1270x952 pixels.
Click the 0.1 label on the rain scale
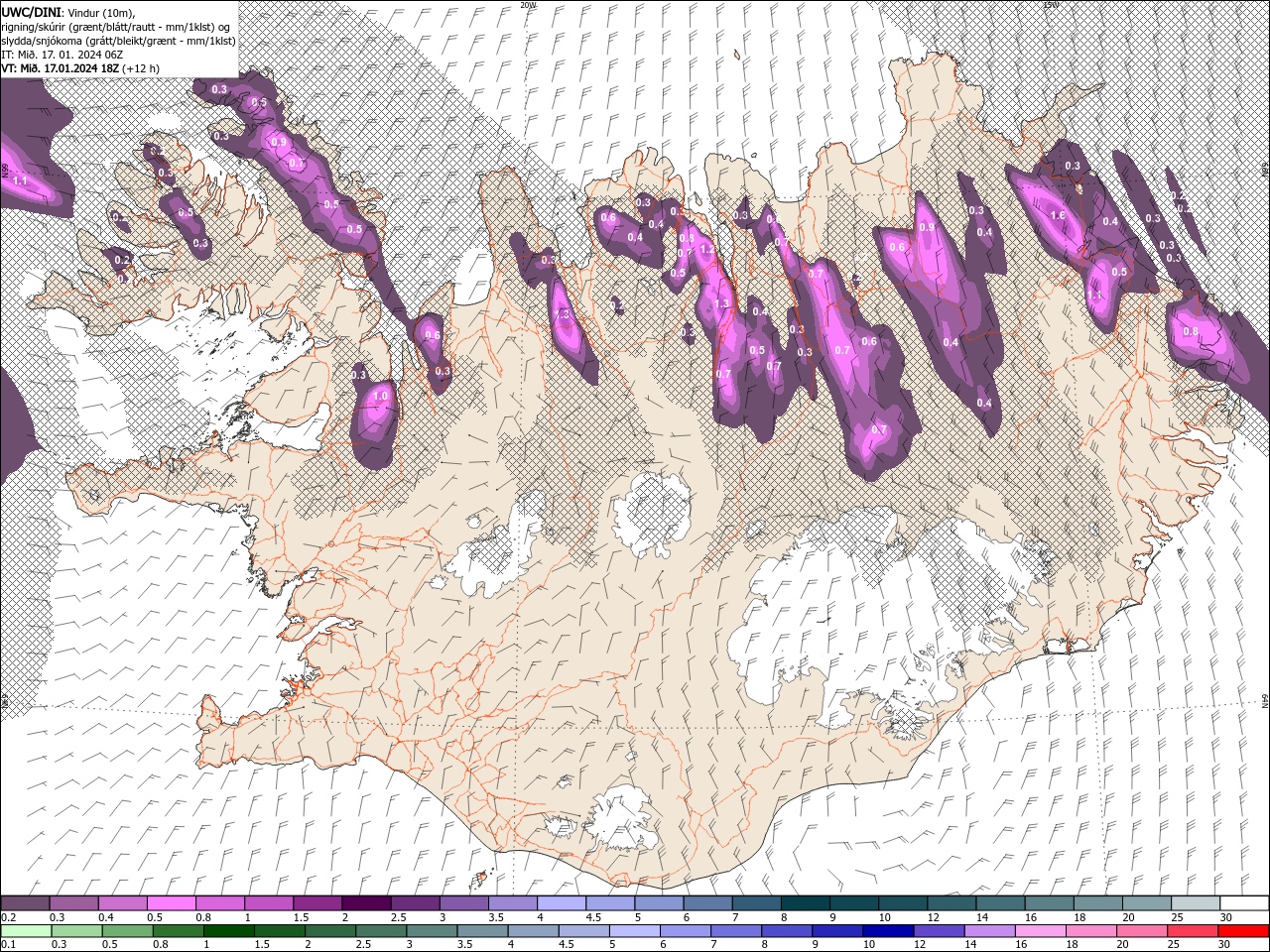[x=8, y=945]
